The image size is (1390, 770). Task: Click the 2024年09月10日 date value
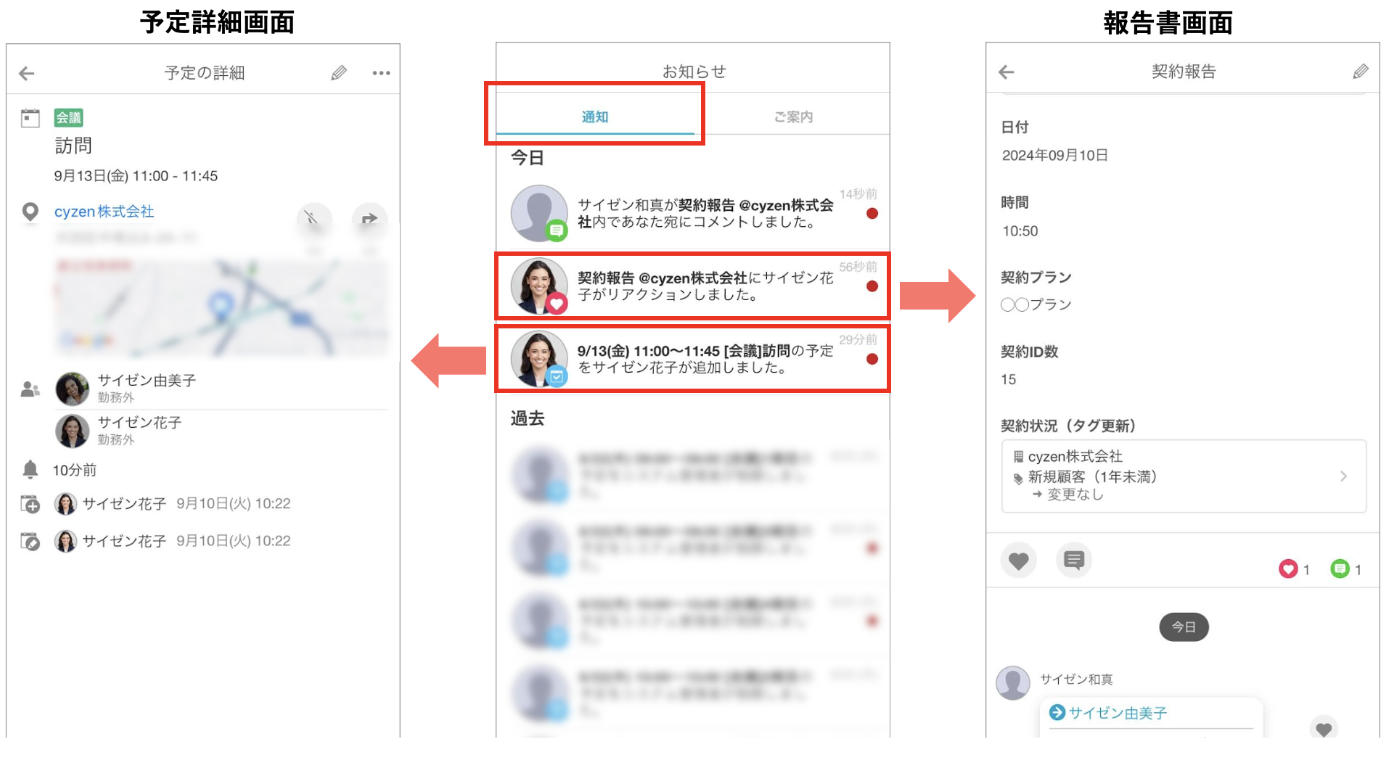point(1055,155)
